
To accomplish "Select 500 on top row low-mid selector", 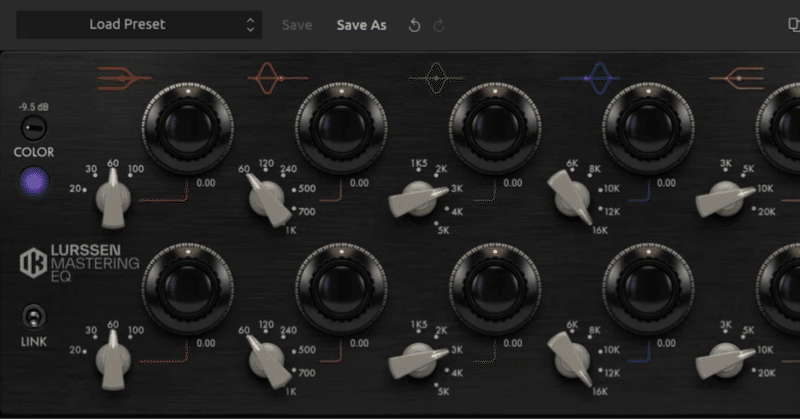I will 307,189.
